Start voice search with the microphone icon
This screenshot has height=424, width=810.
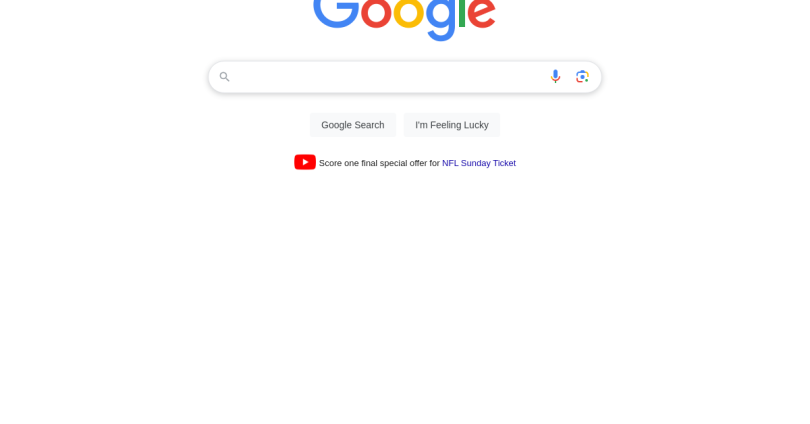pos(555,76)
